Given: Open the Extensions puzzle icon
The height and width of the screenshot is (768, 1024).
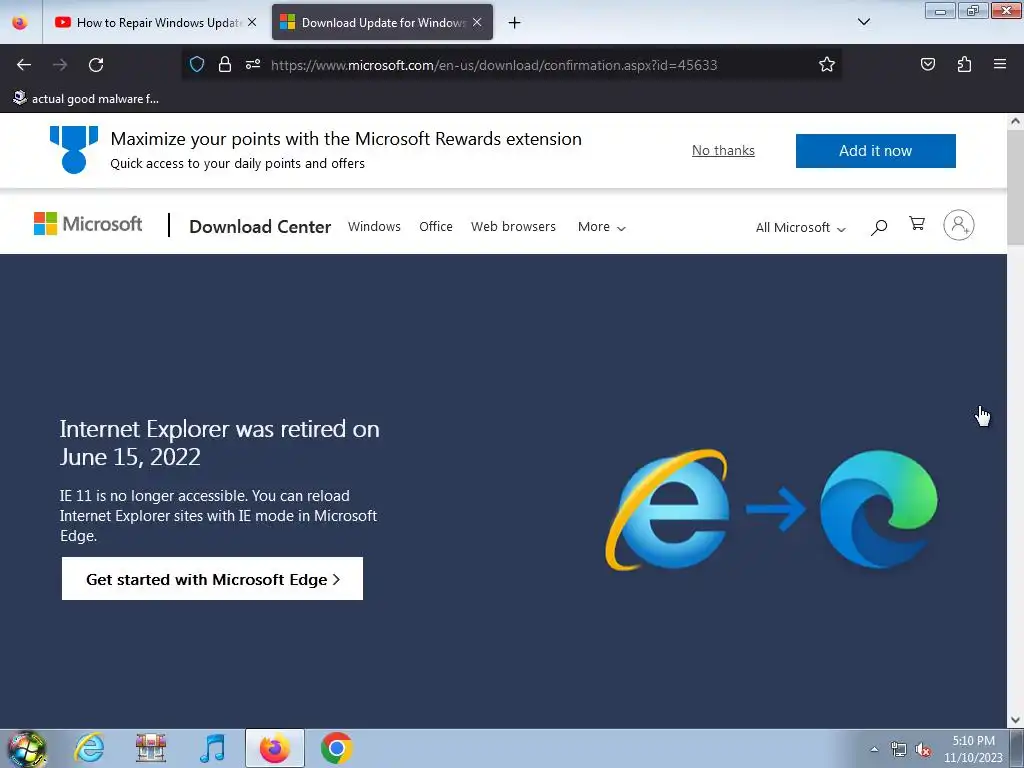Looking at the screenshot, I should pos(964,64).
